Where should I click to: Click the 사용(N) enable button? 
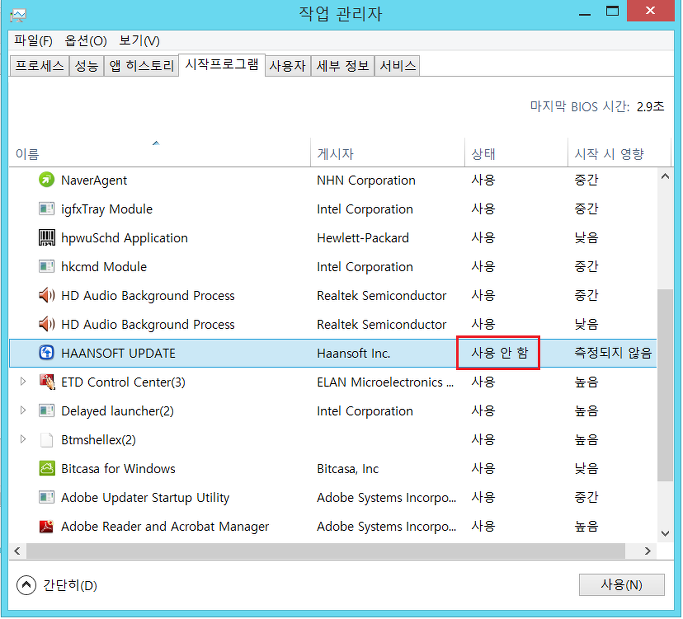tap(622, 585)
